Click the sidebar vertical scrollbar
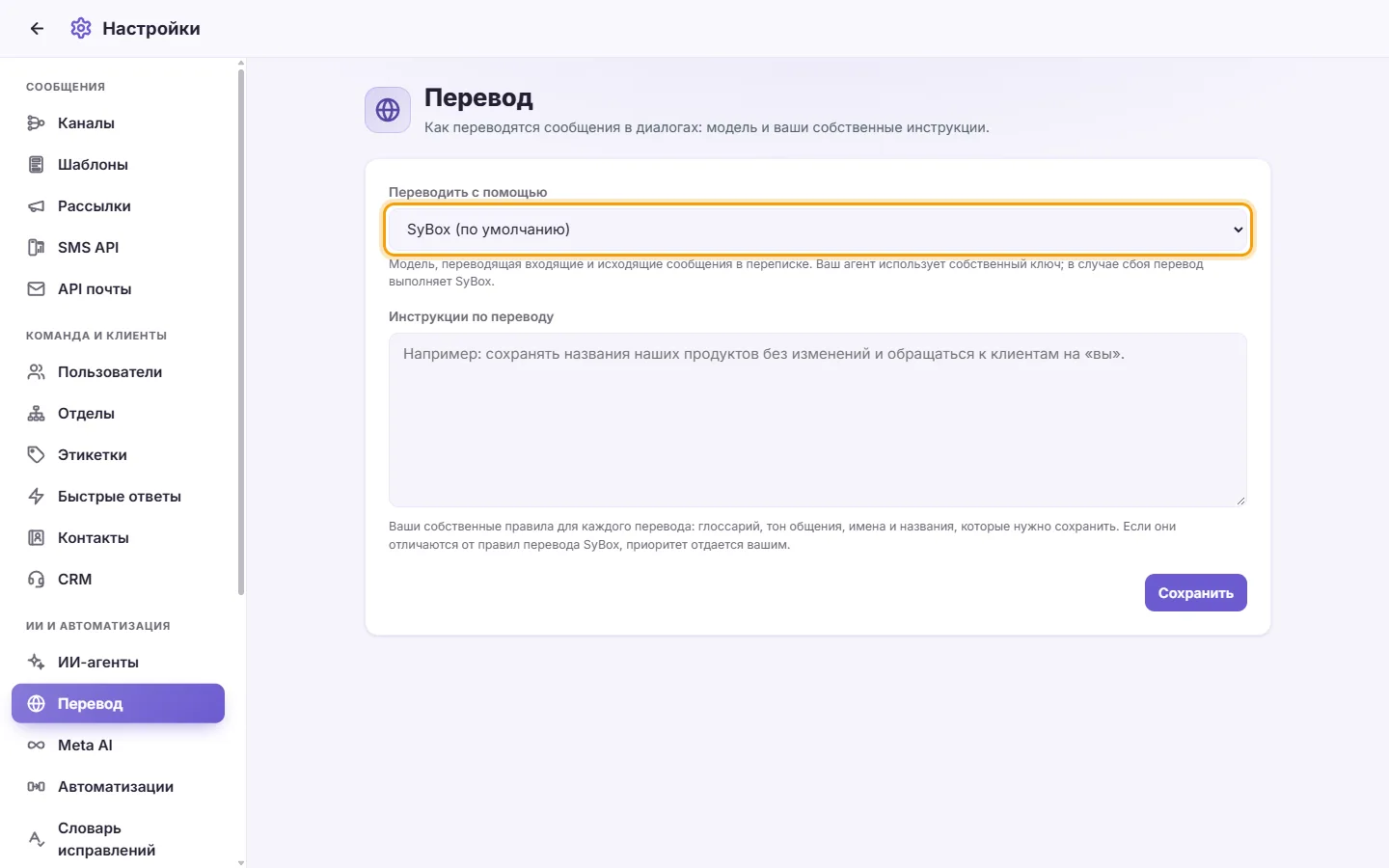This screenshot has height=868, width=1389. [241, 333]
